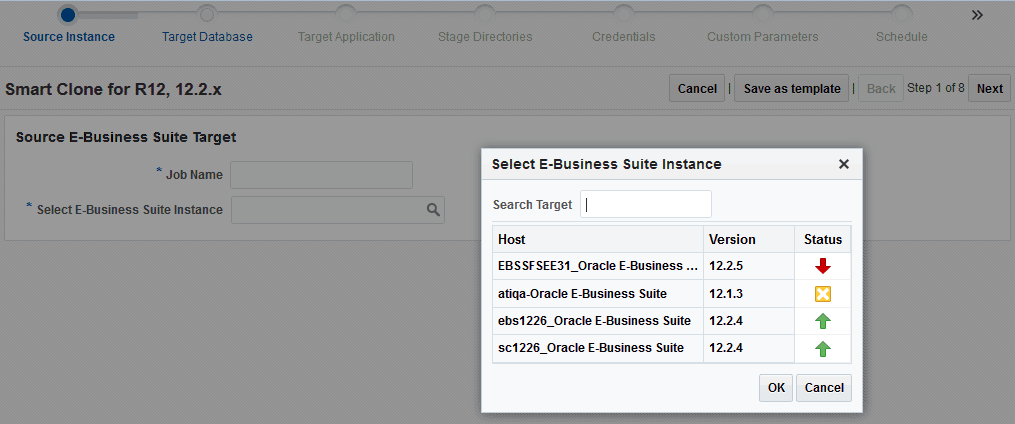Click version 12.2.4 cell for sc1226
The height and width of the screenshot is (424, 1015).
(x=749, y=349)
